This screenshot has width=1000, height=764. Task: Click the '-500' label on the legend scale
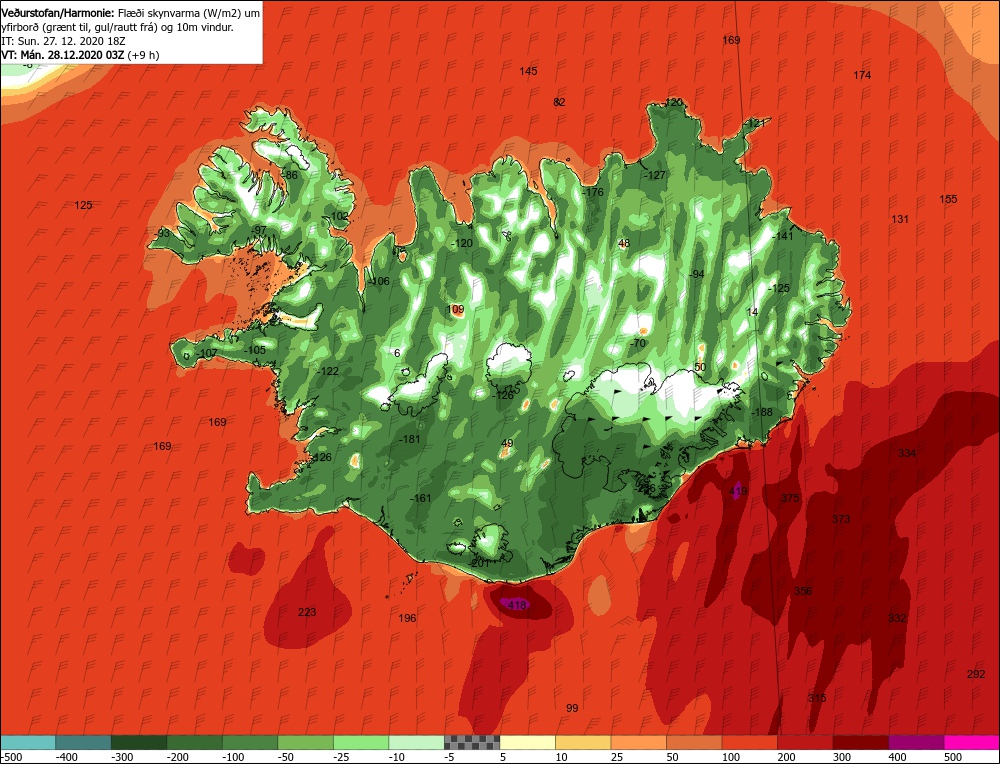tap(11, 757)
